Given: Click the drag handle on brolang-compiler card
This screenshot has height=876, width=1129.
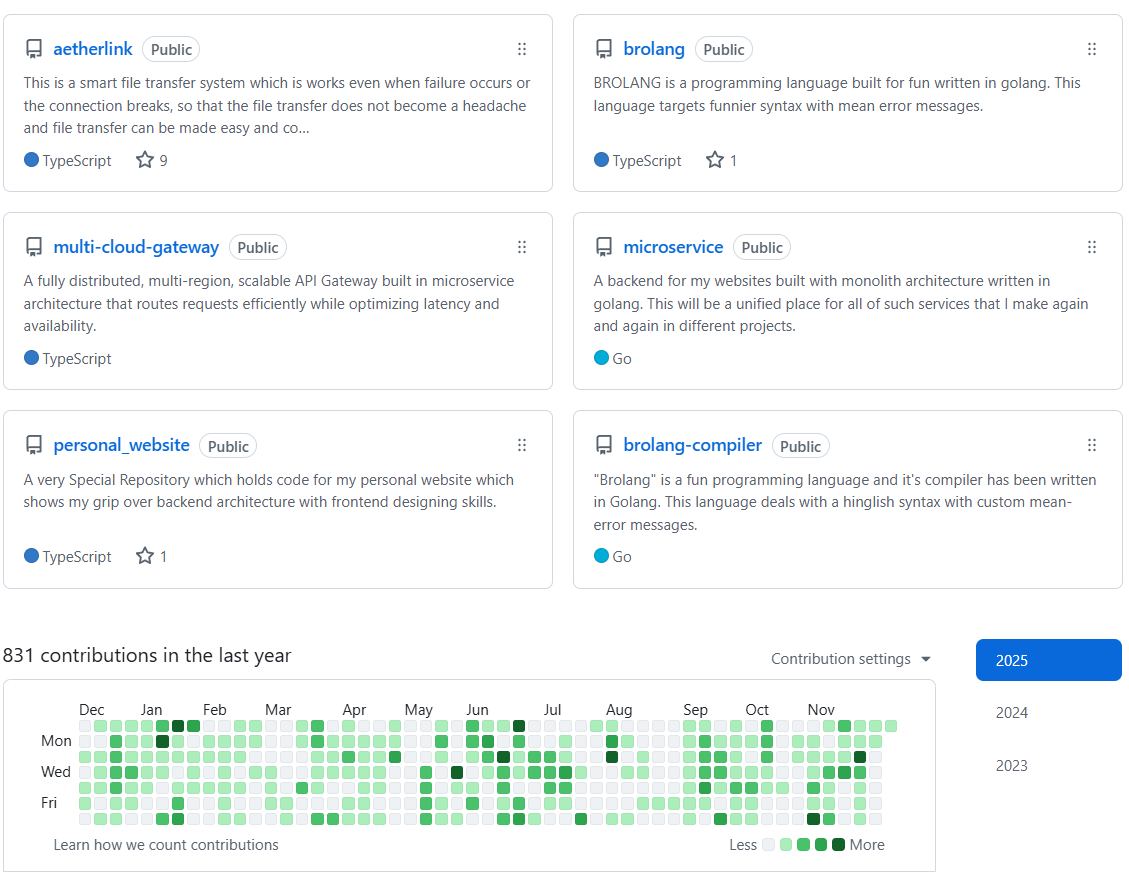Looking at the screenshot, I should pos(1092,445).
